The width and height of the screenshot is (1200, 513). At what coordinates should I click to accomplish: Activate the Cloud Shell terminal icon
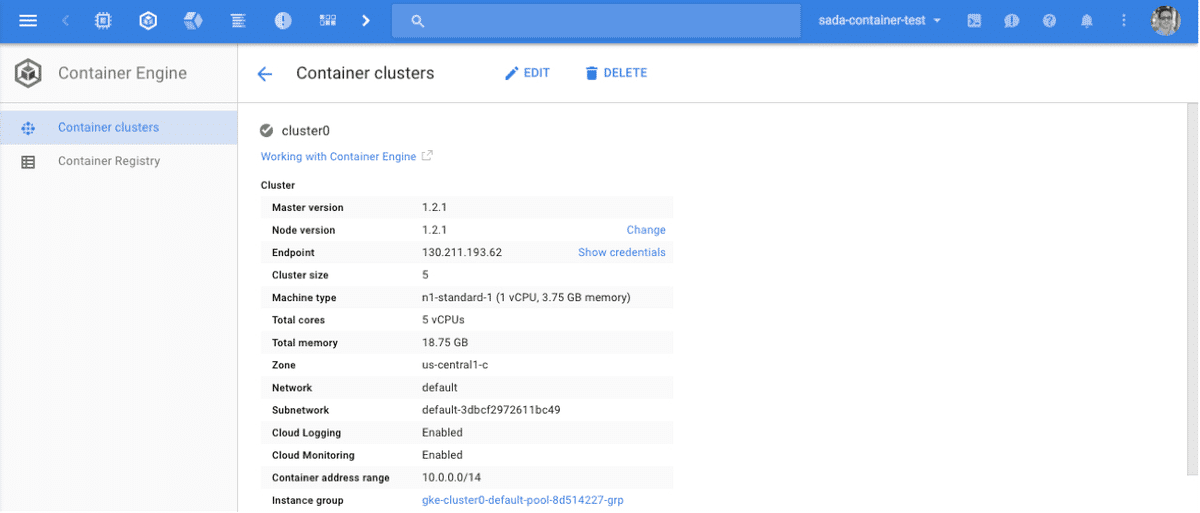point(974,20)
